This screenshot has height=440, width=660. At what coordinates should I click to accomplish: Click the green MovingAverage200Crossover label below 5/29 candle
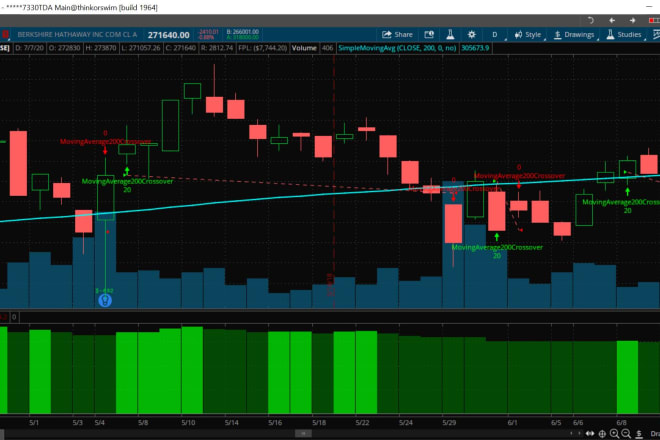click(x=497, y=248)
